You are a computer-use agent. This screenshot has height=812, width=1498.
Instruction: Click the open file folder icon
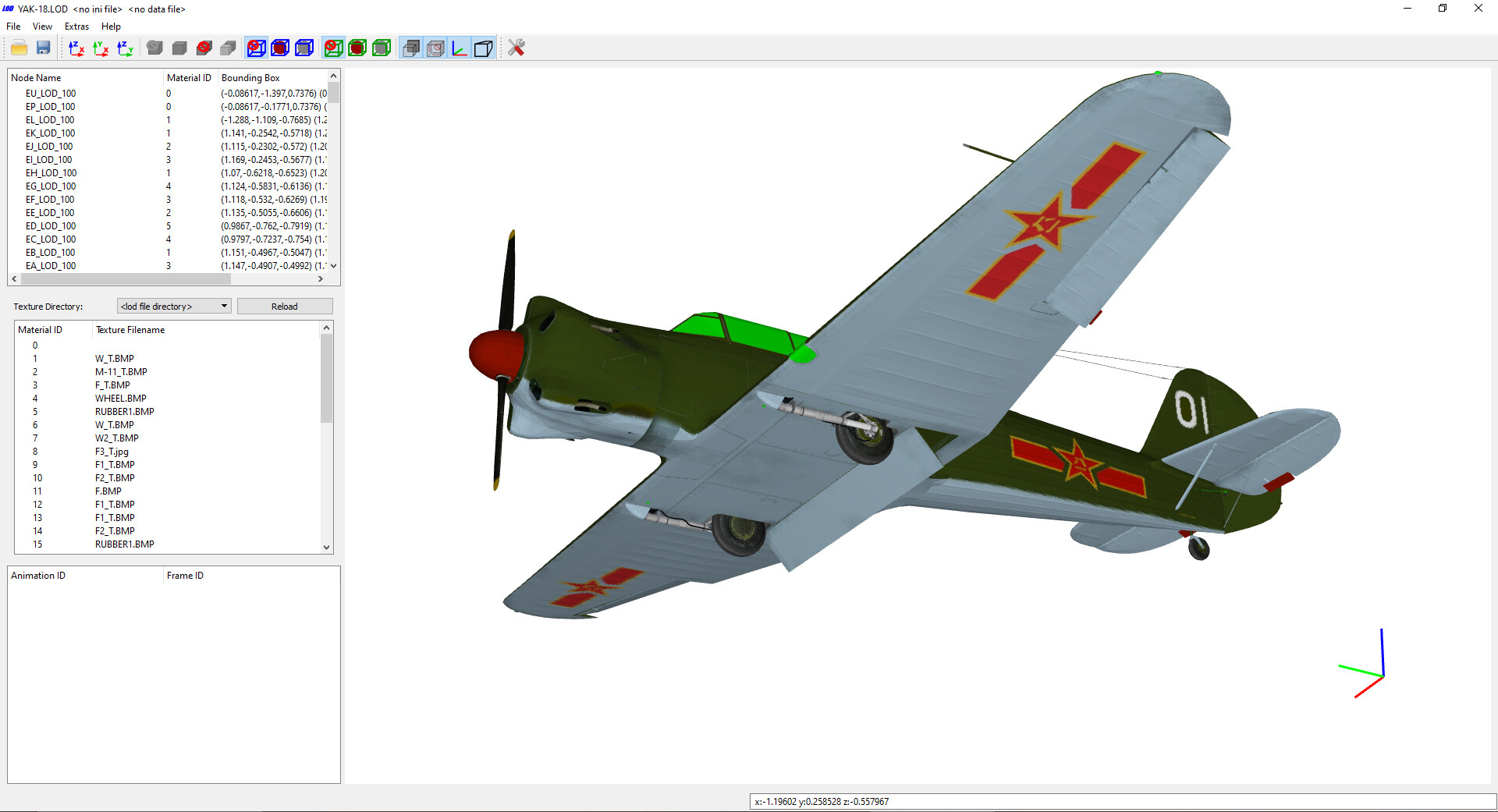[x=20, y=48]
